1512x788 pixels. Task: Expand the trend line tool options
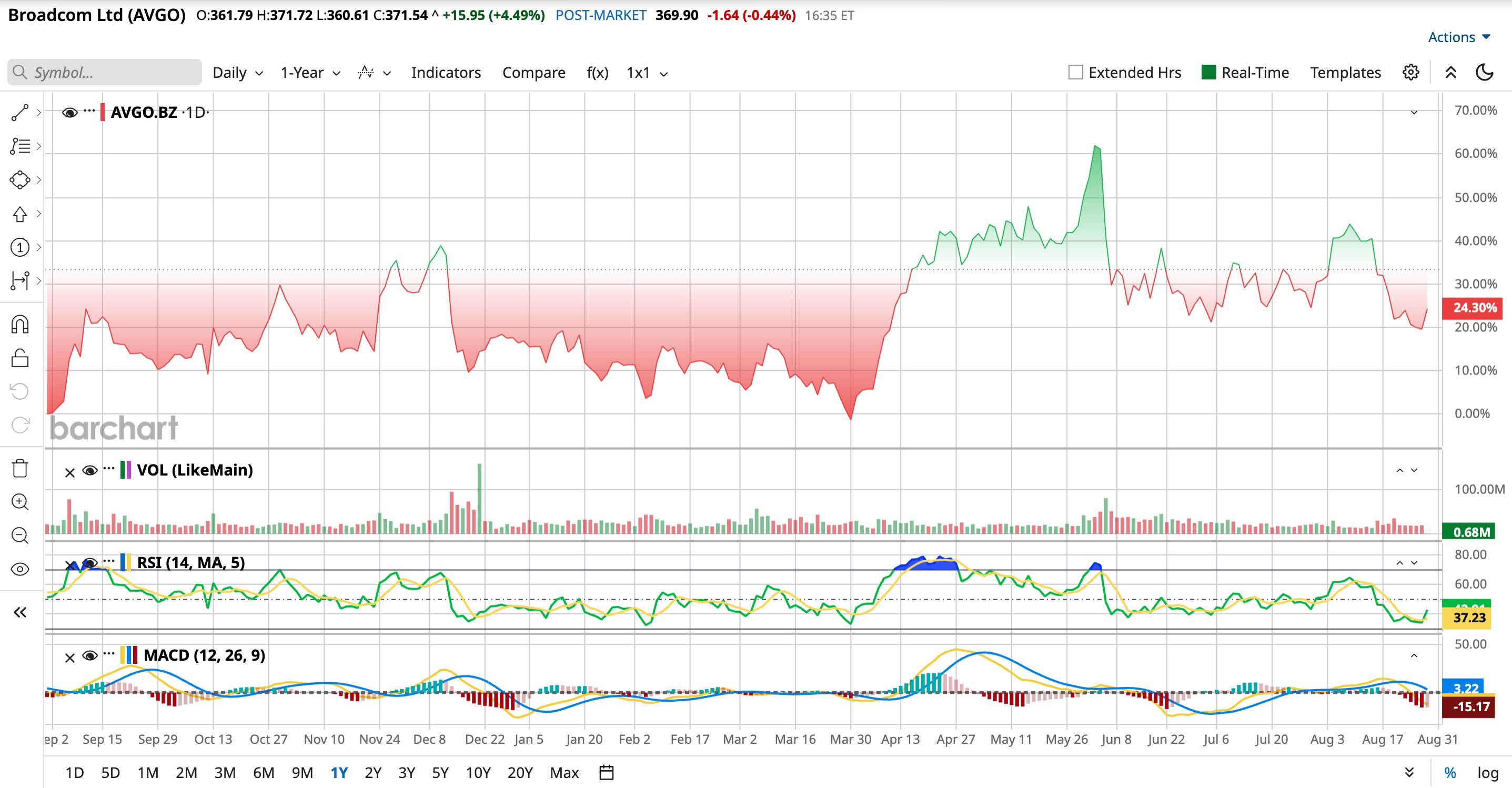pyautogui.click(x=39, y=113)
